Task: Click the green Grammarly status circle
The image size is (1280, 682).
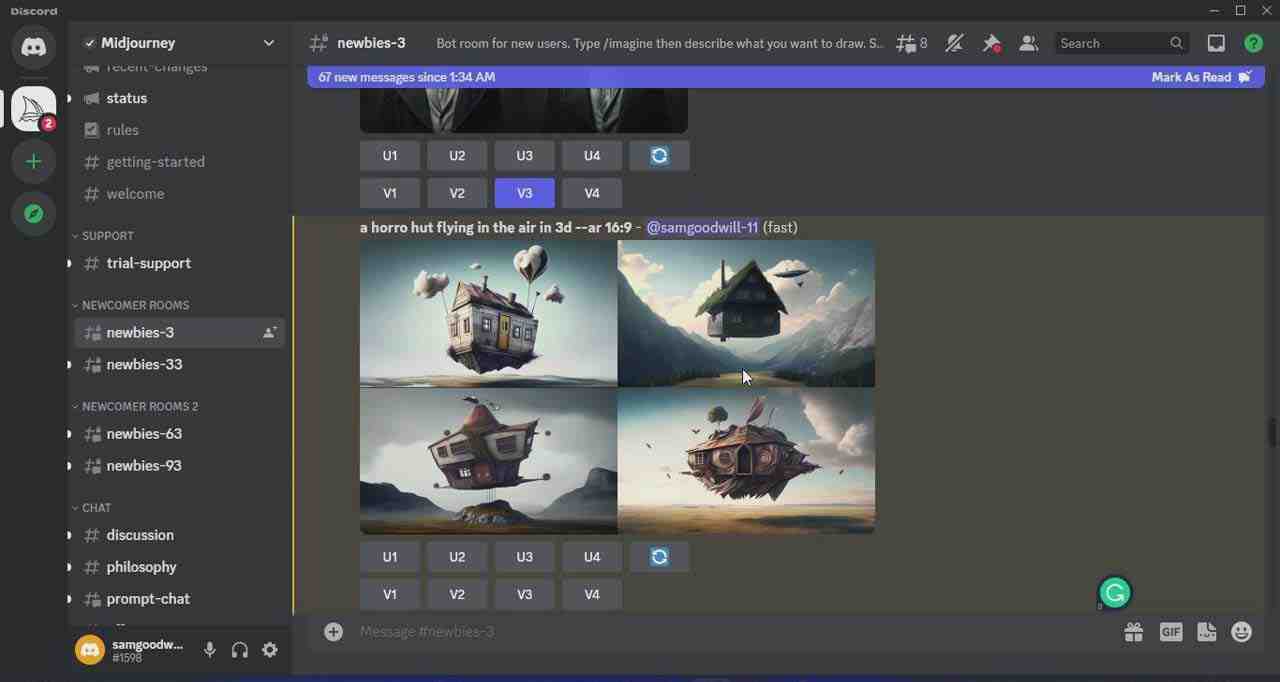Action: (x=1114, y=592)
